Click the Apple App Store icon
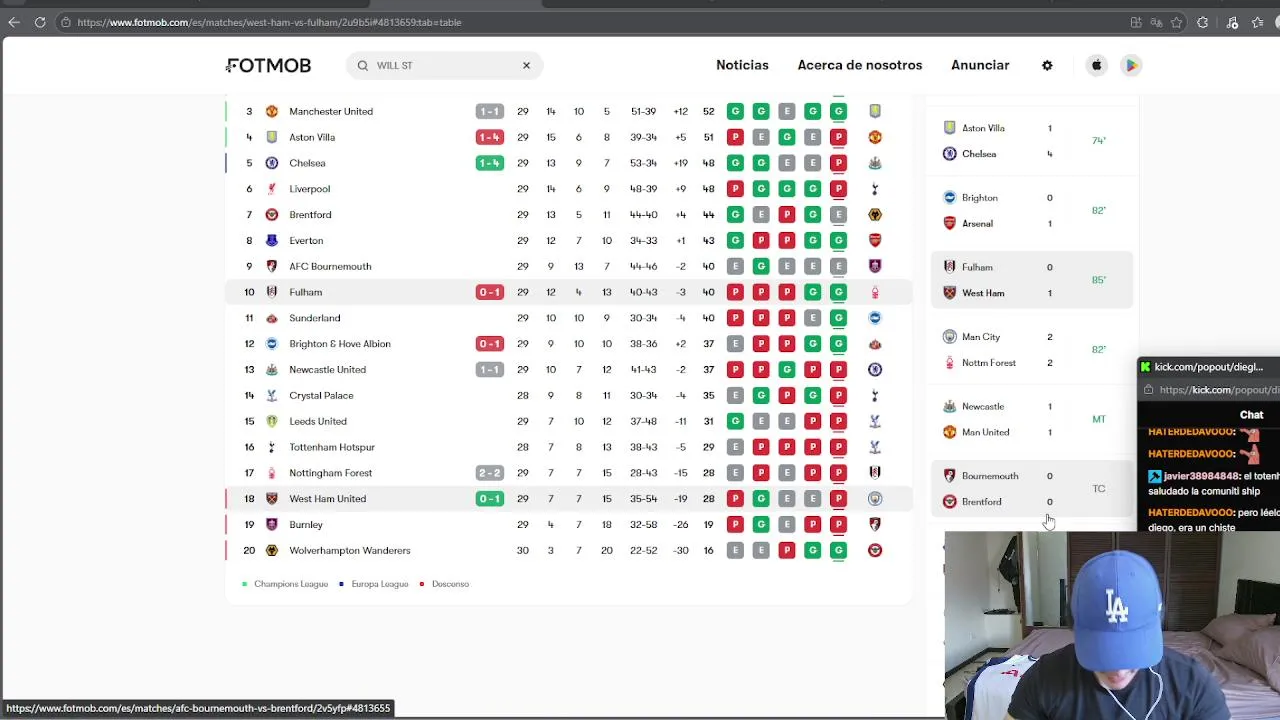The width and height of the screenshot is (1280, 720). [1096, 65]
